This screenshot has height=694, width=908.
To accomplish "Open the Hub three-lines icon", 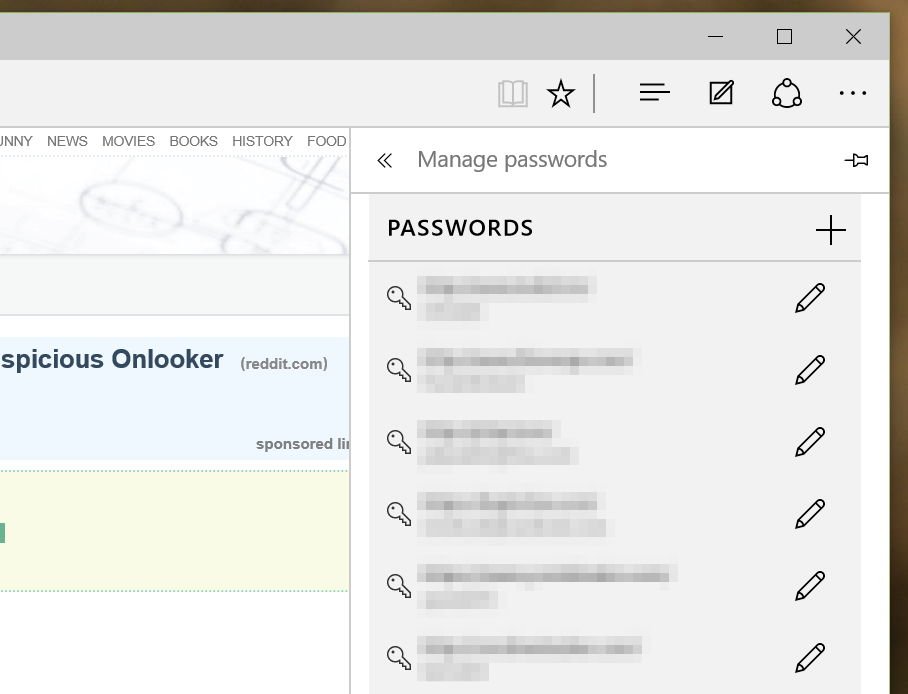I will point(654,93).
